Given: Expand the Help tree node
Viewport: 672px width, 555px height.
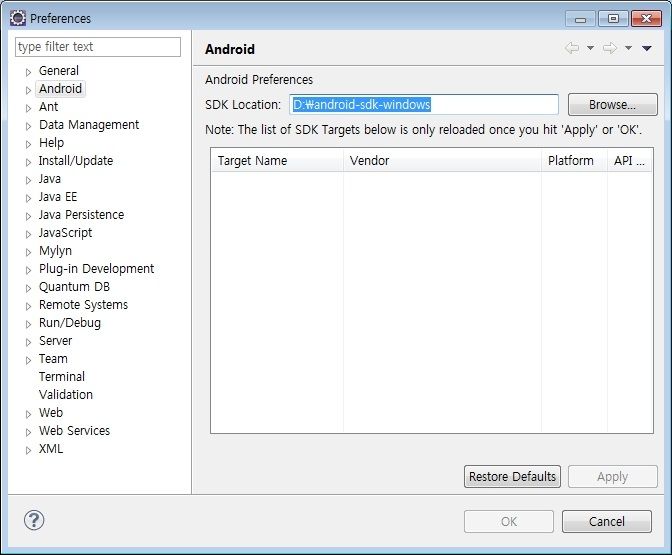Looking at the screenshot, I should tap(28, 144).
